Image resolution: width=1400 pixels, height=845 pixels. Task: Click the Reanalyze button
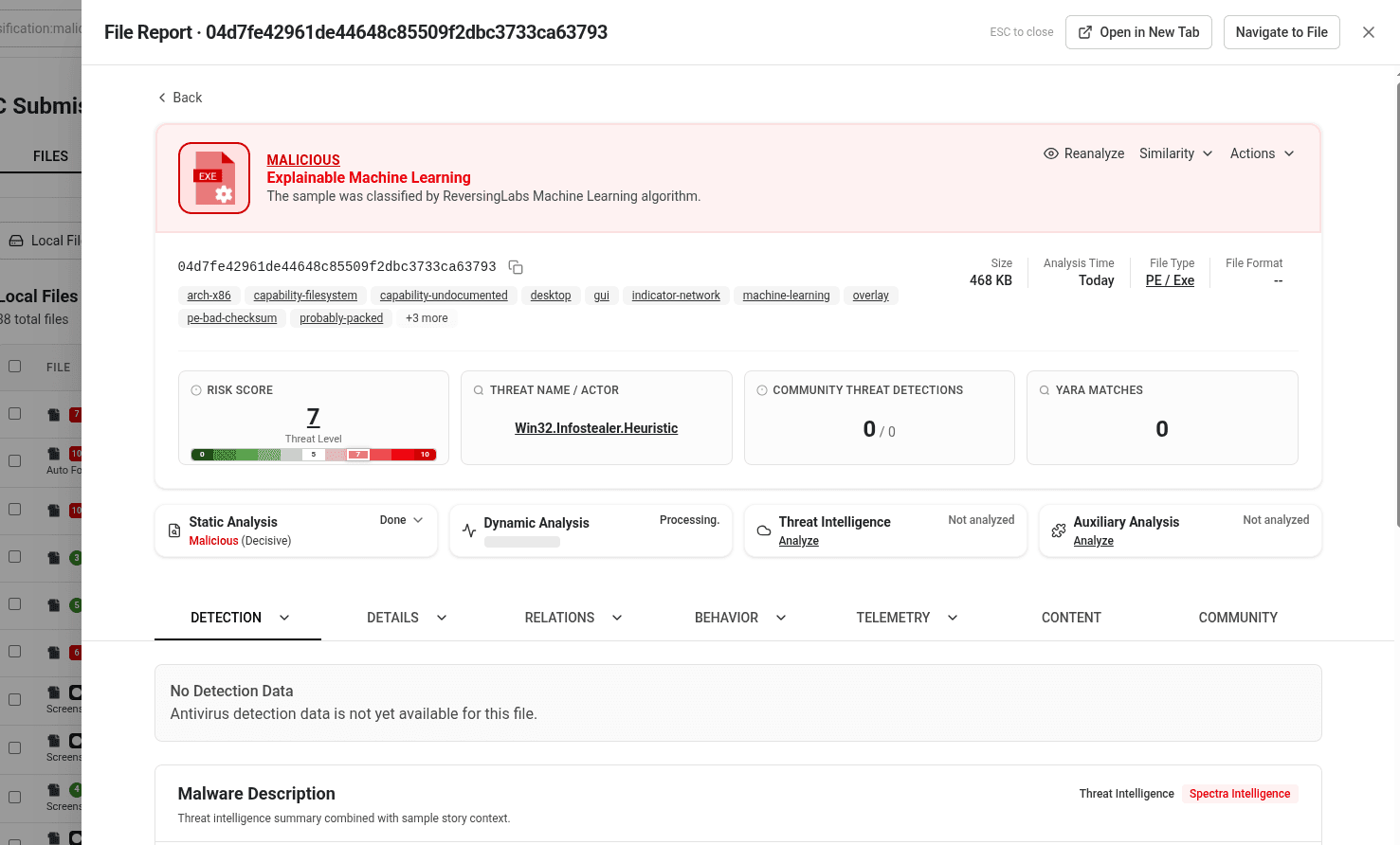click(x=1083, y=153)
